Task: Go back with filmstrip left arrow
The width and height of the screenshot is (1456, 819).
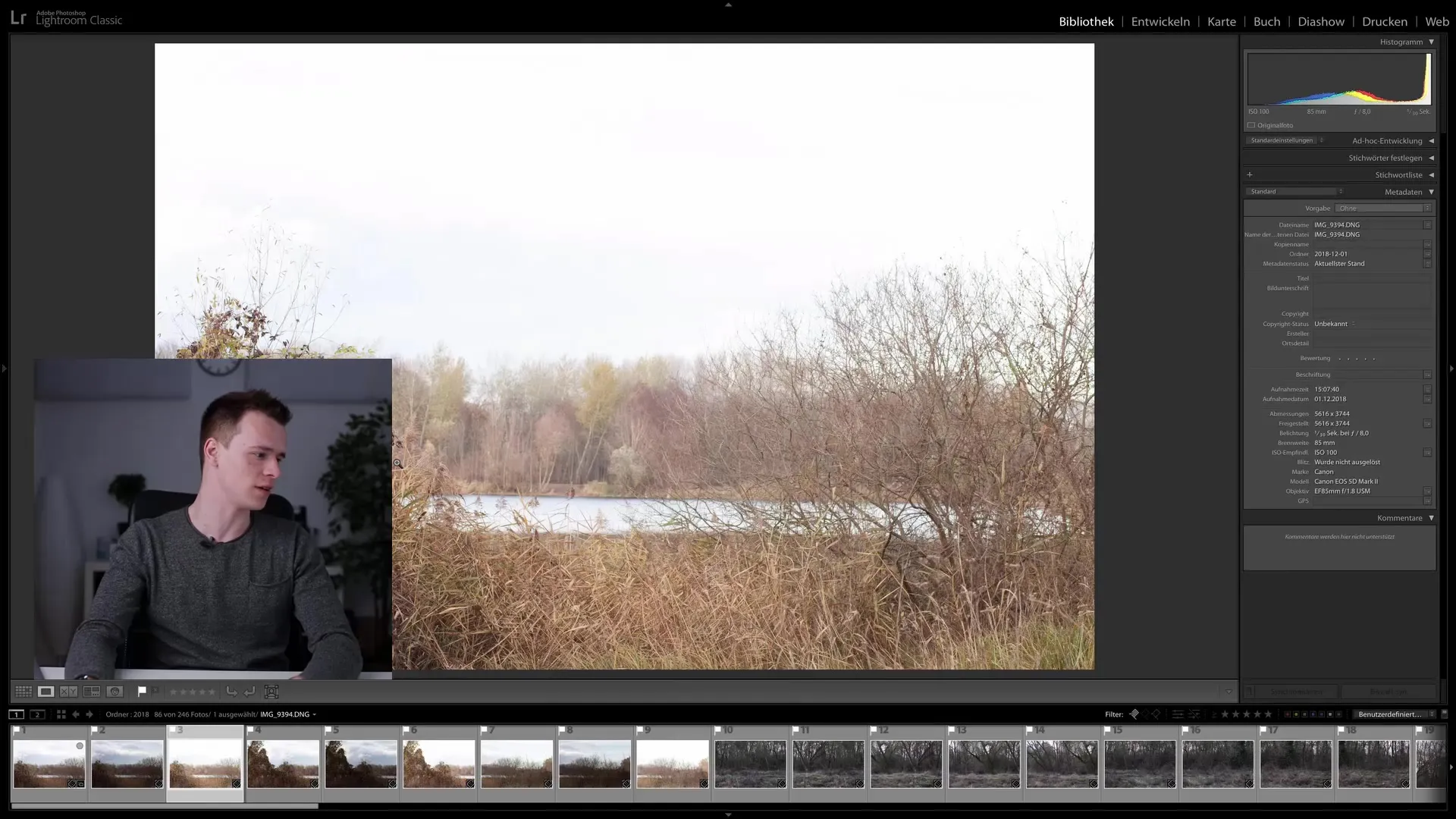Action: (76, 714)
